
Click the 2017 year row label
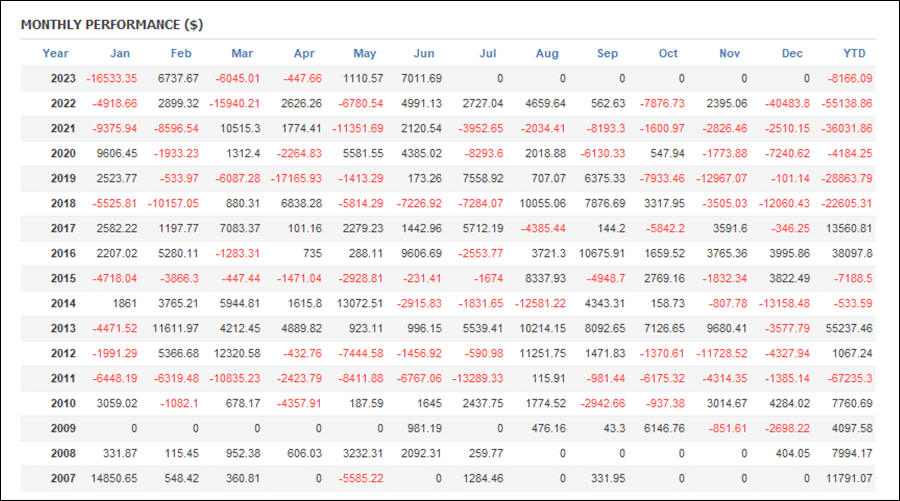tap(63, 228)
